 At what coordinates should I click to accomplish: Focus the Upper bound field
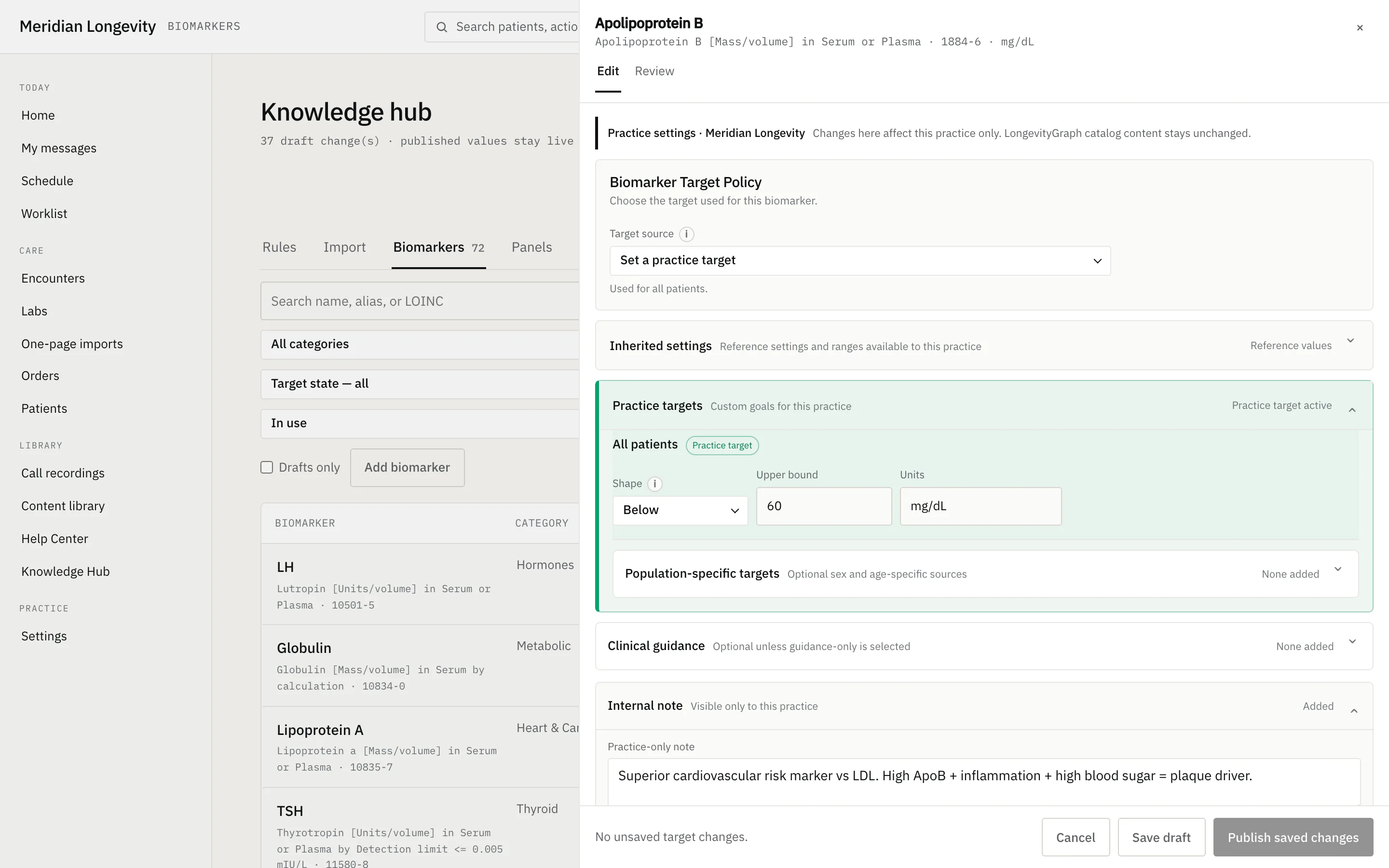pyautogui.click(x=824, y=506)
